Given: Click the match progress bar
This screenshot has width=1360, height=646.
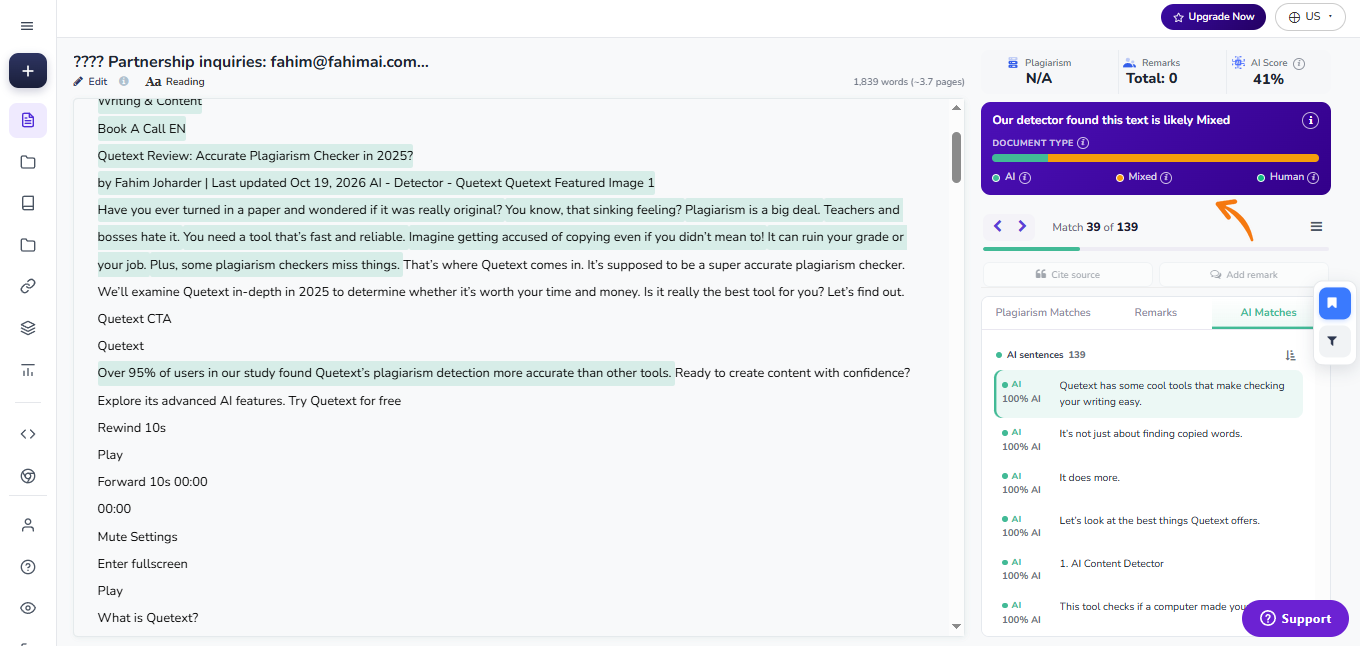Looking at the screenshot, I should pos(1156,248).
